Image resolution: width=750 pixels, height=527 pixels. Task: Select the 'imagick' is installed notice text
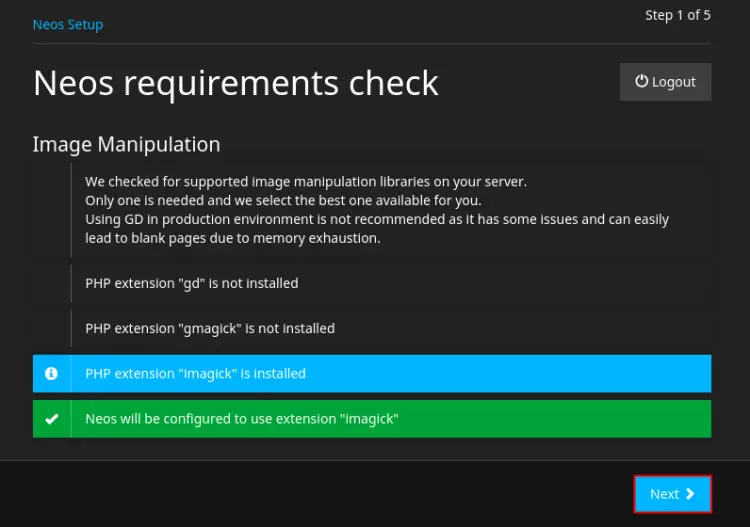[x=196, y=373]
